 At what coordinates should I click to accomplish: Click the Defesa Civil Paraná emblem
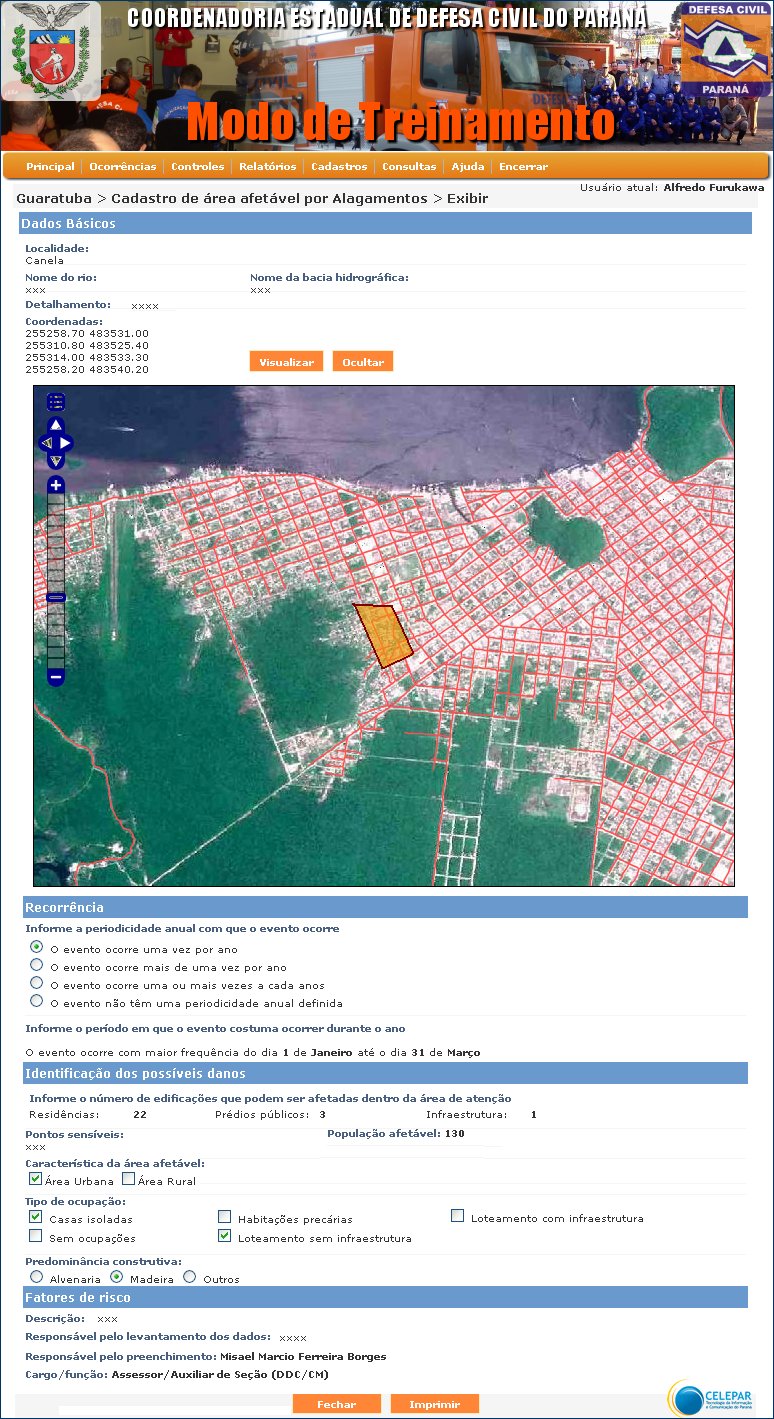point(726,49)
